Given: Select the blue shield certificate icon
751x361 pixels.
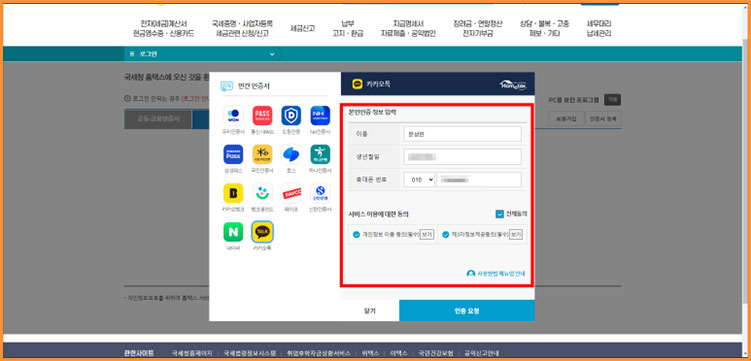Looking at the screenshot, I should pos(291,115).
